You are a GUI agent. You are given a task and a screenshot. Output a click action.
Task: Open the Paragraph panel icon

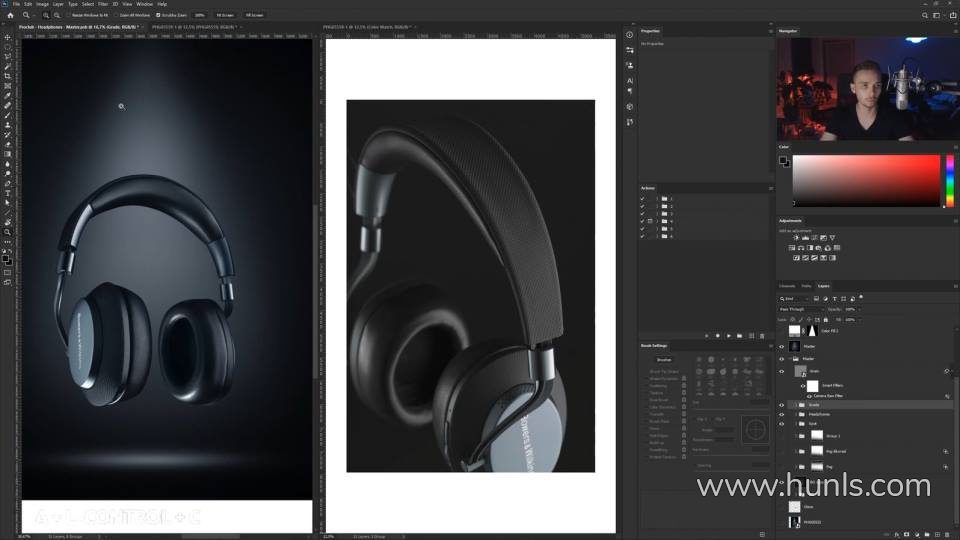tap(629, 91)
